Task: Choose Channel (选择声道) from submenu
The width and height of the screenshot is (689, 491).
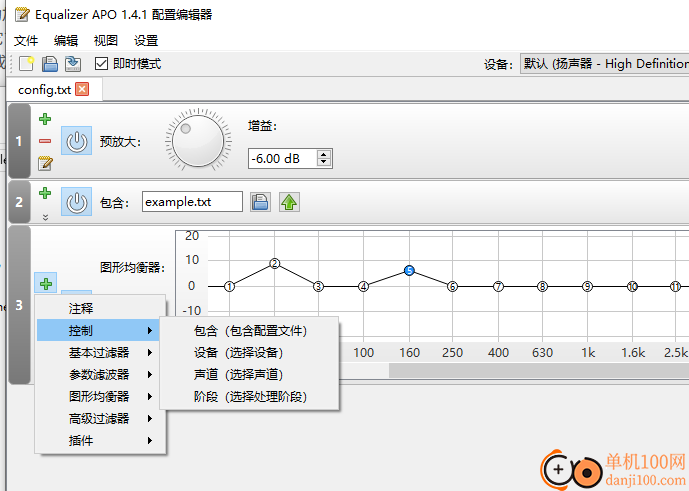Action: [250, 375]
